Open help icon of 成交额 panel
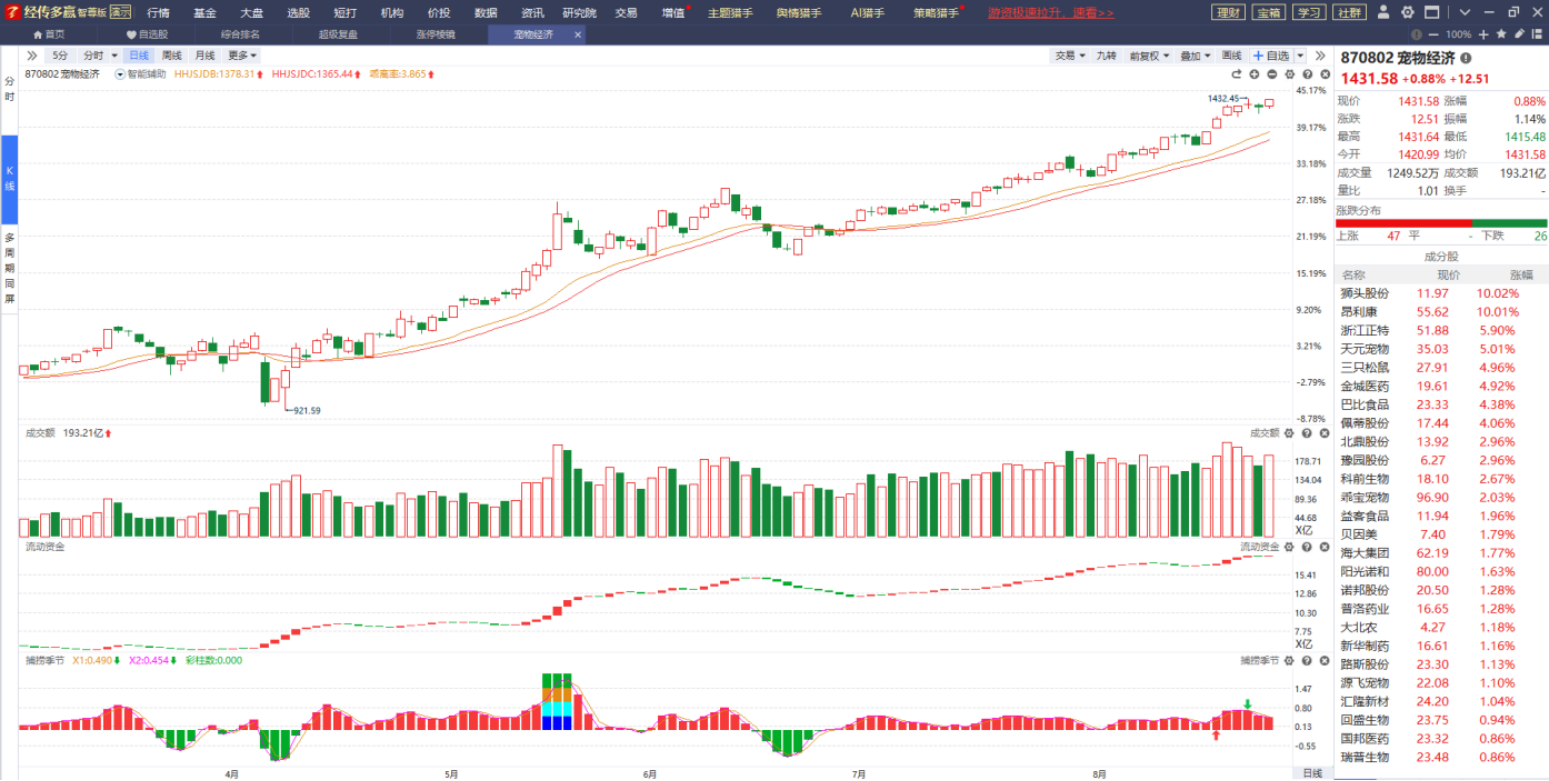 (x=1305, y=433)
